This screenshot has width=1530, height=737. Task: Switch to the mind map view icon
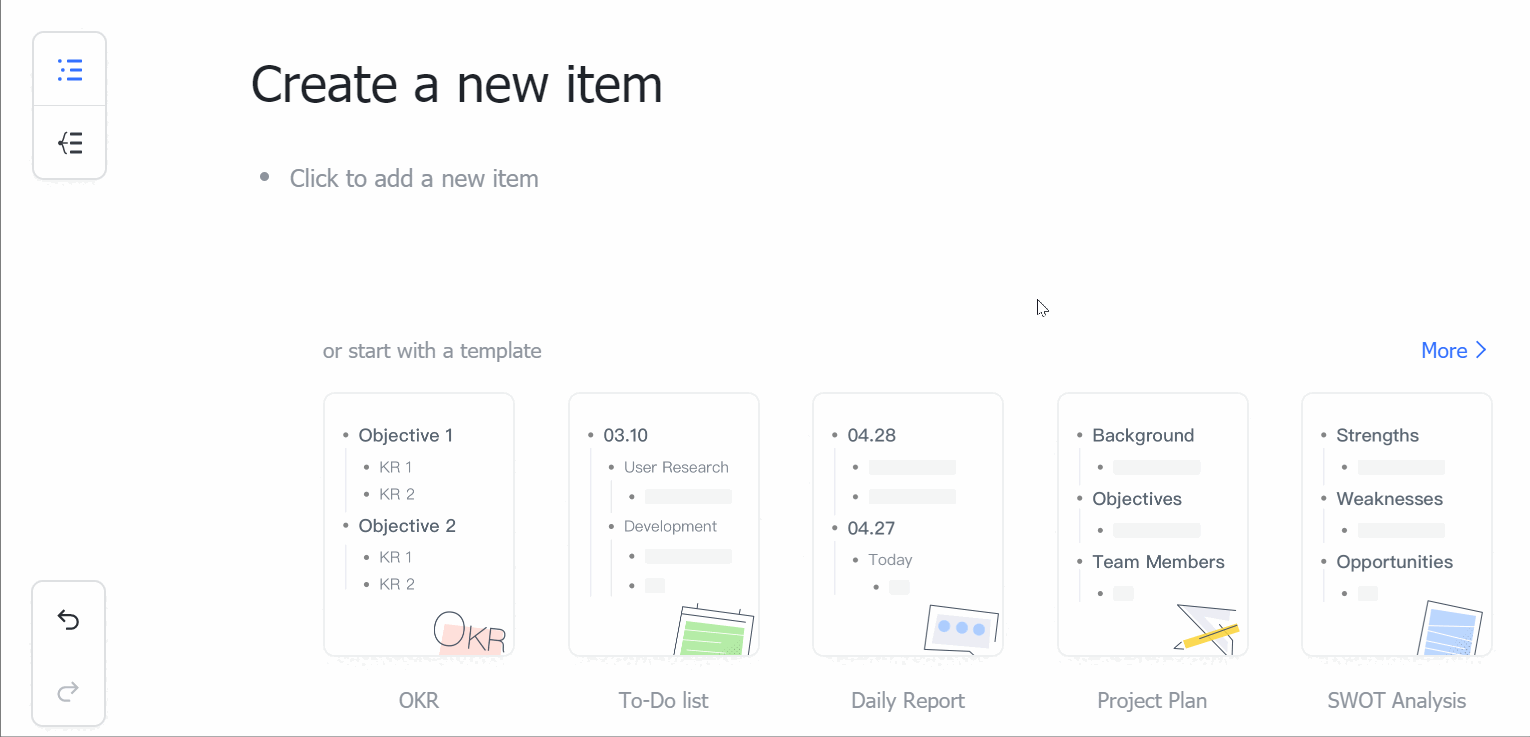pos(69,143)
